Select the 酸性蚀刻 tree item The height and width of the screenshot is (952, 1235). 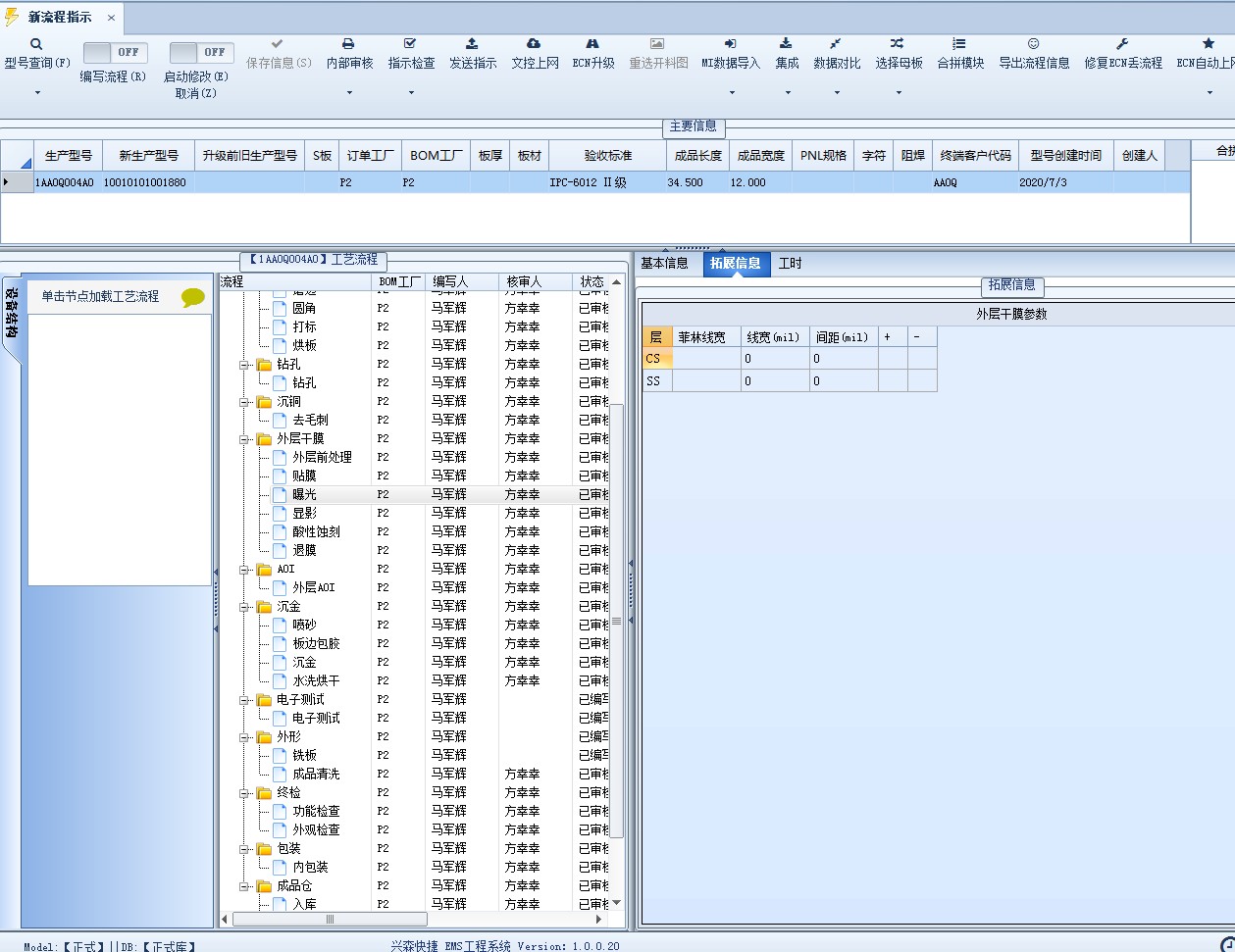(x=317, y=532)
